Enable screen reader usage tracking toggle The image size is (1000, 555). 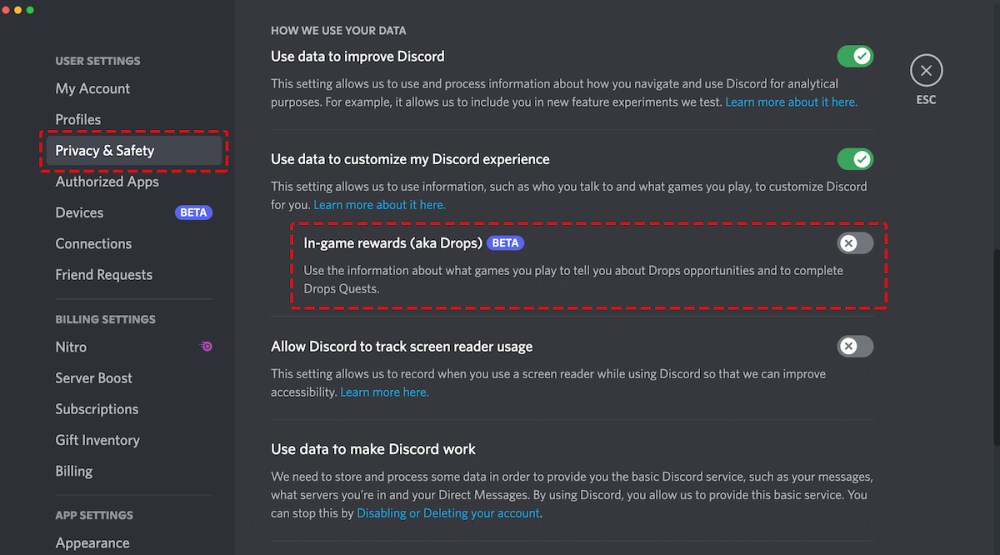point(855,346)
